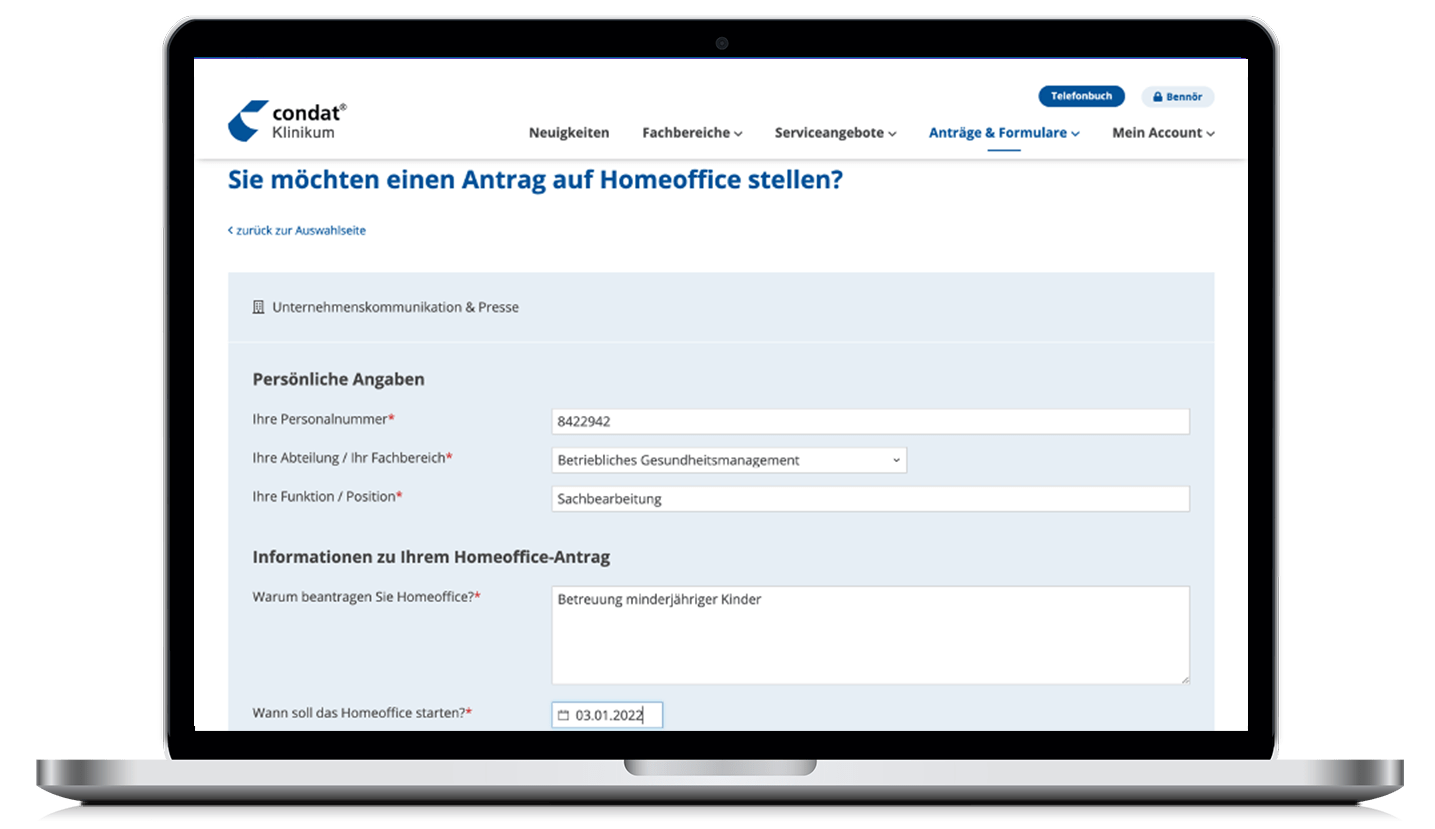The image size is (1435, 829).
Task: Click the Ihre Personalnummer label
Action: (323, 418)
